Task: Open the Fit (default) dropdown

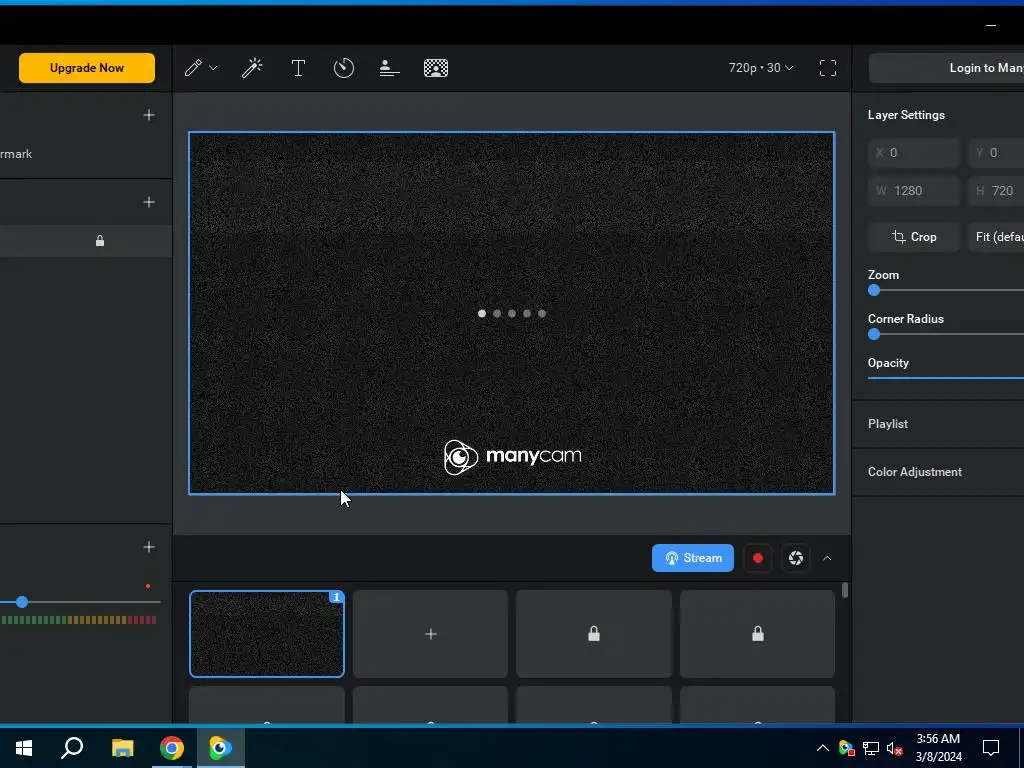Action: click(996, 237)
